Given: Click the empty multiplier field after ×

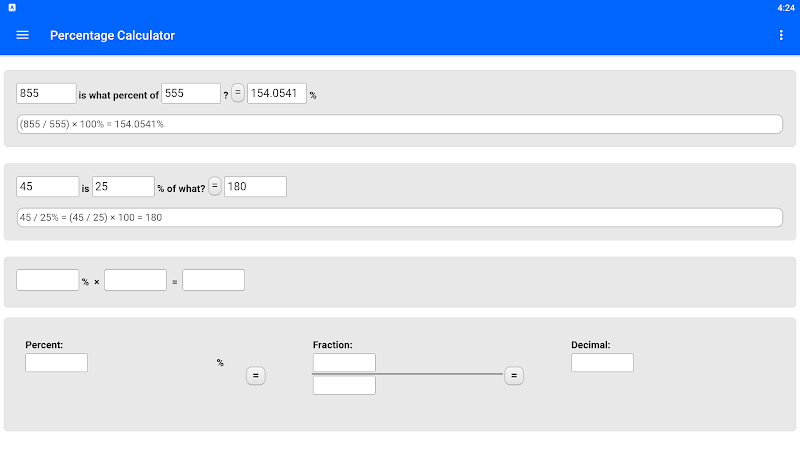Looking at the screenshot, I should pyautogui.click(x=135, y=280).
